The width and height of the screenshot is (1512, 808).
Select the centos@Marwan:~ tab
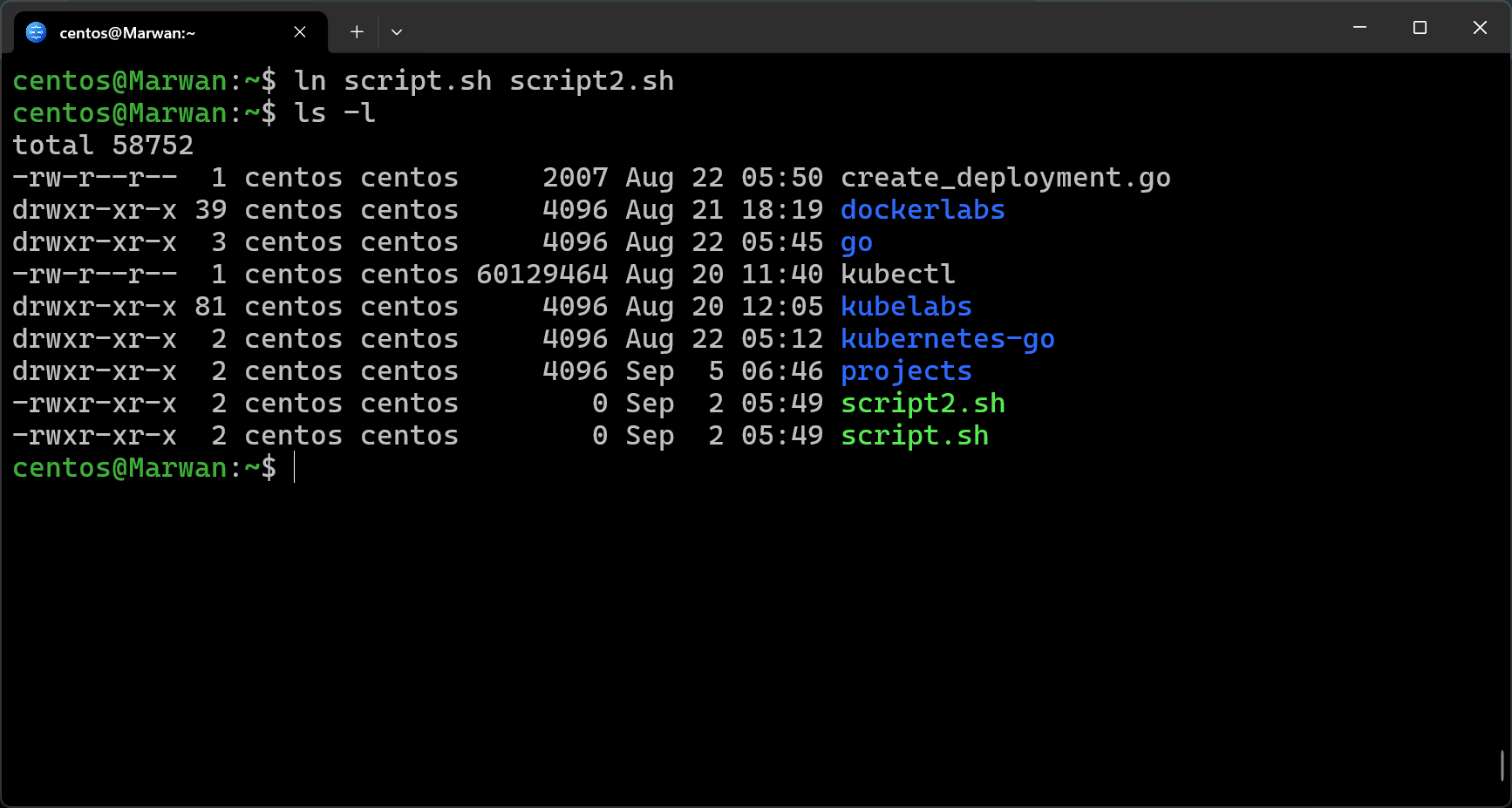click(x=171, y=32)
